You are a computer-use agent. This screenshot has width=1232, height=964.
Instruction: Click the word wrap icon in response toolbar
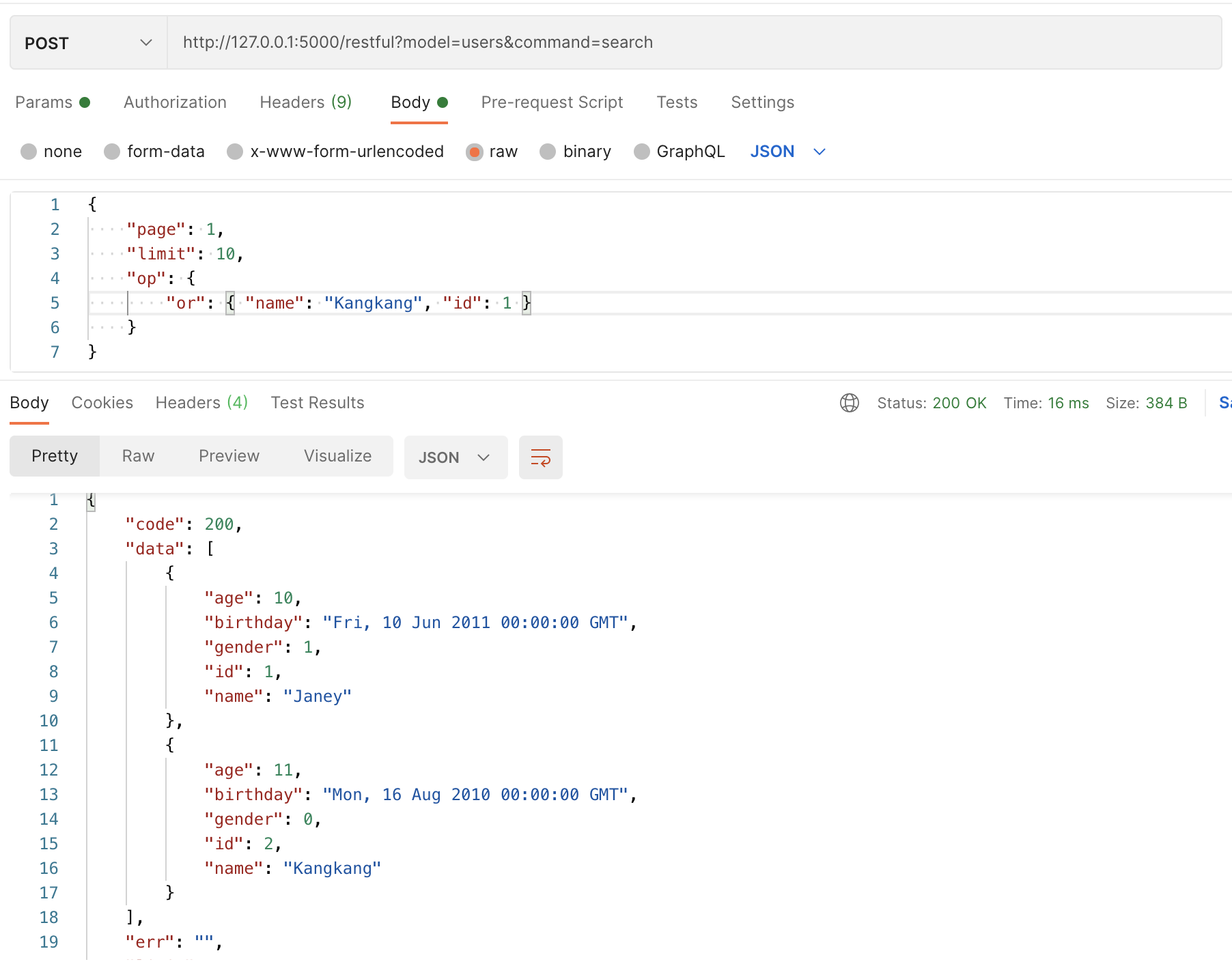[x=540, y=457]
